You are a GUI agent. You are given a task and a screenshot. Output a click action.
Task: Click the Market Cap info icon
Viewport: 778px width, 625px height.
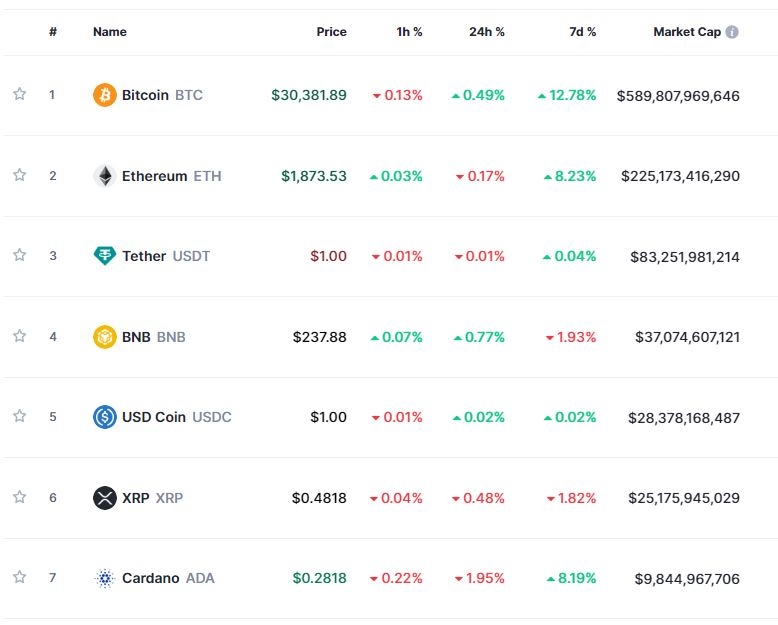pos(732,32)
